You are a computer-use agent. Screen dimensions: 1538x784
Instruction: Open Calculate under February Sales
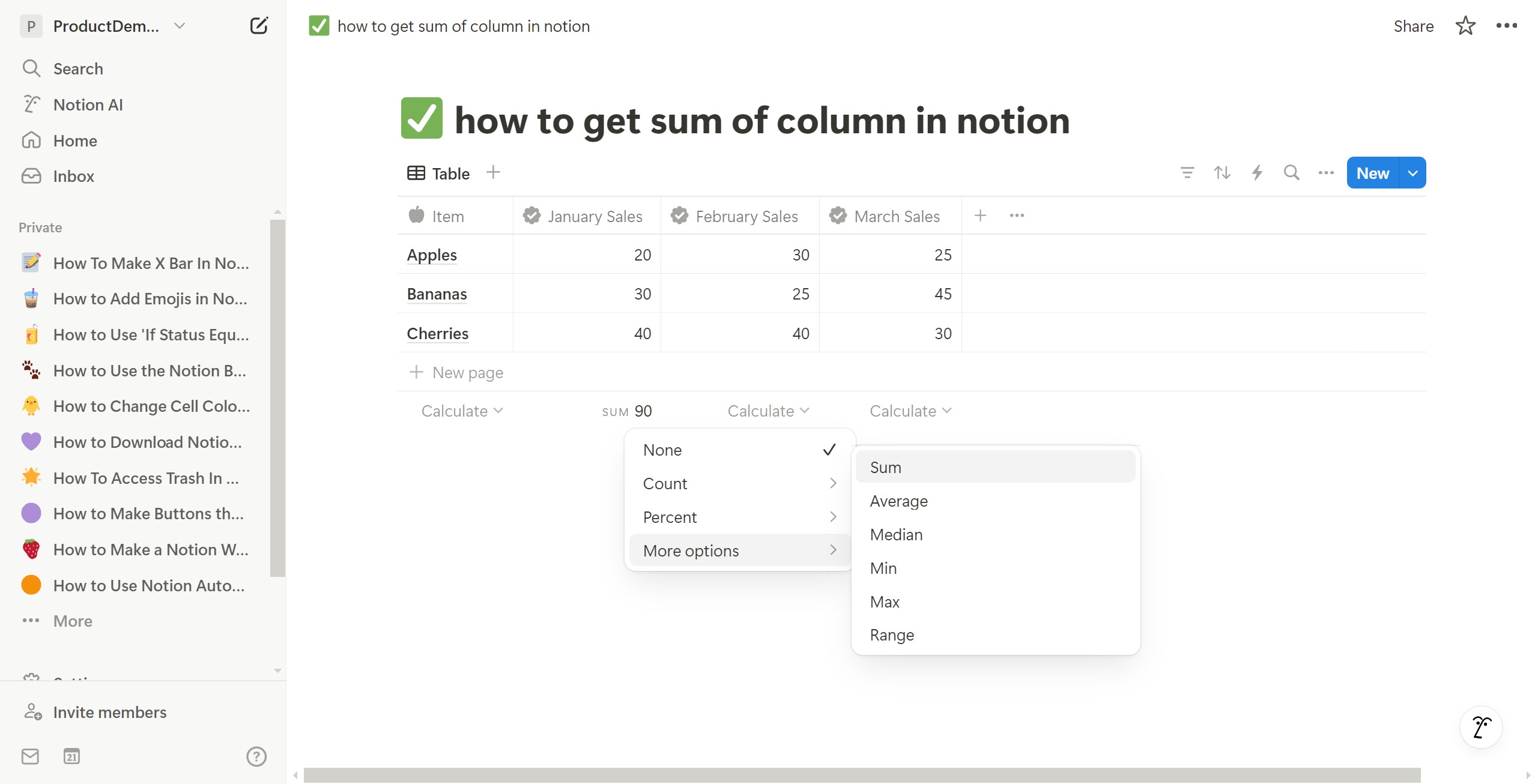point(768,411)
